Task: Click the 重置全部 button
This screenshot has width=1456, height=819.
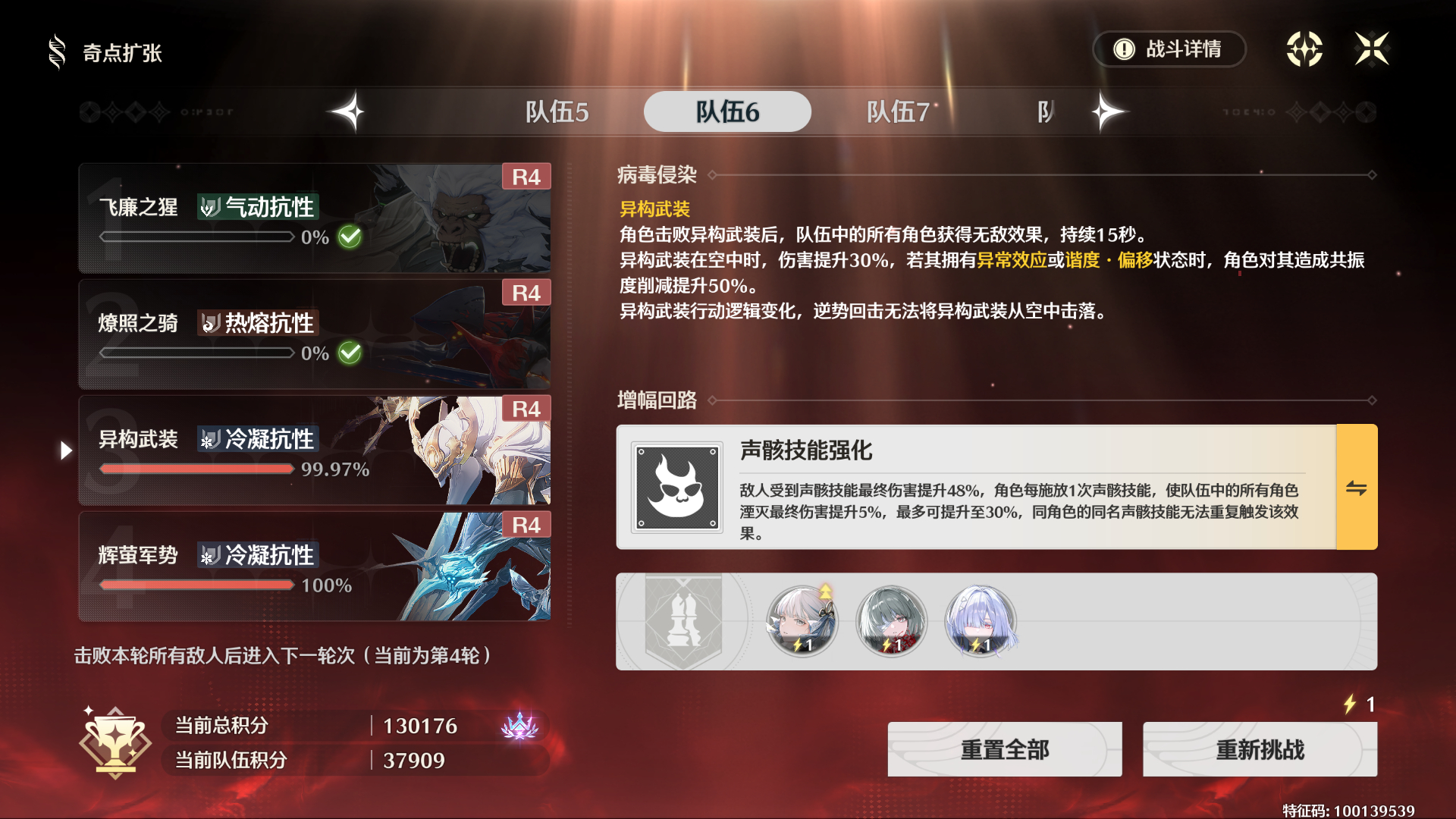Action: pyautogui.click(x=1005, y=750)
